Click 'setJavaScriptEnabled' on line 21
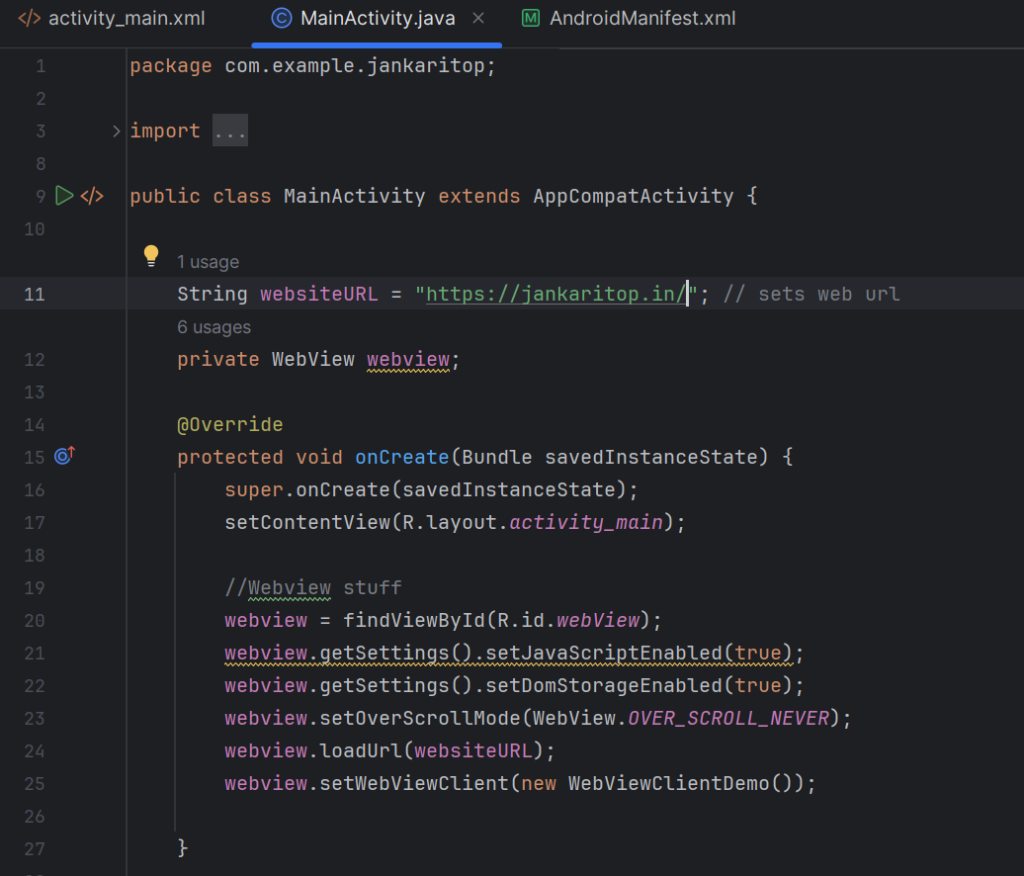 (x=604, y=653)
